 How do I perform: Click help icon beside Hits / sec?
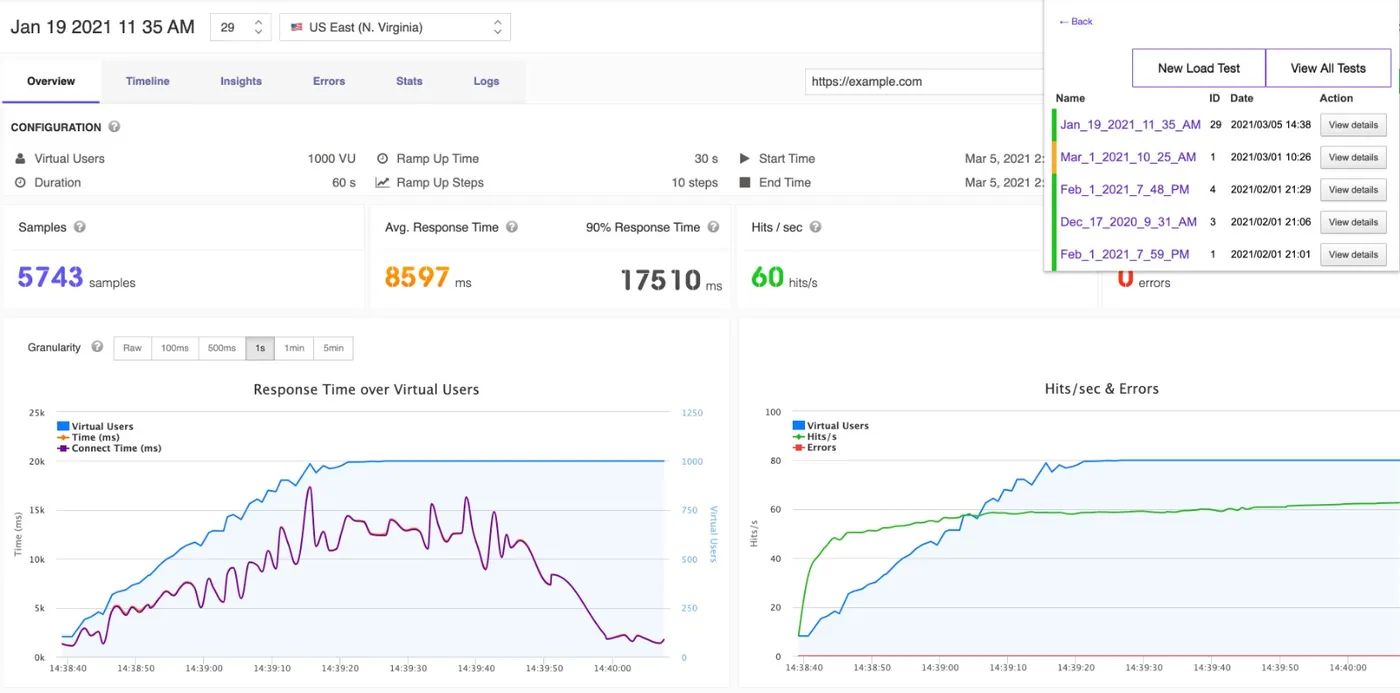[x=816, y=227]
